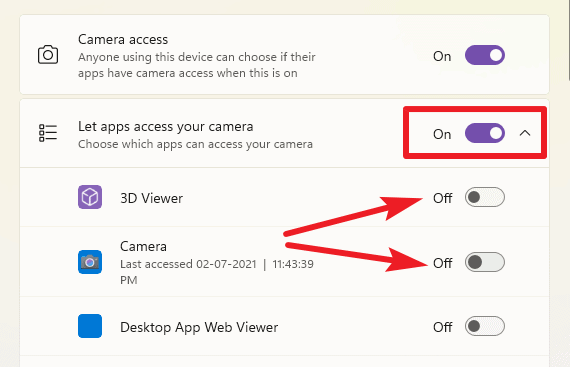The width and height of the screenshot is (570, 367).
Task: Click the Last accessed timestamp under Camera
Action: [x=217, y=272]
